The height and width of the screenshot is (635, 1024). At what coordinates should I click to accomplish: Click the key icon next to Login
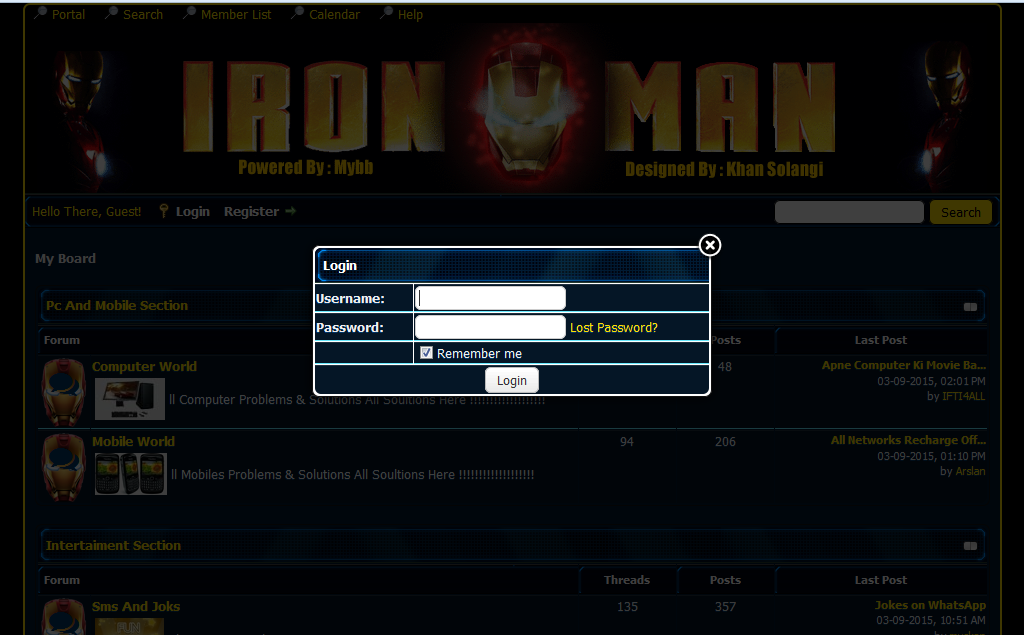coord(164,210)
